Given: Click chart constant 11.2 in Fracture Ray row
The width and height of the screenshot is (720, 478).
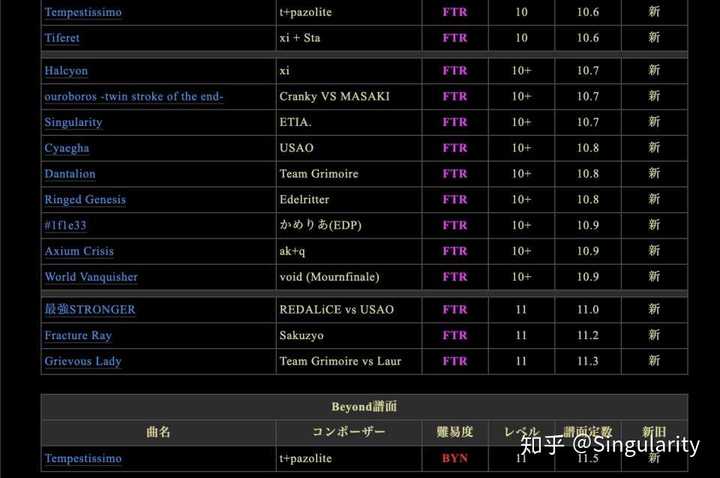Looking at the screenshot, I should (588, 335).
